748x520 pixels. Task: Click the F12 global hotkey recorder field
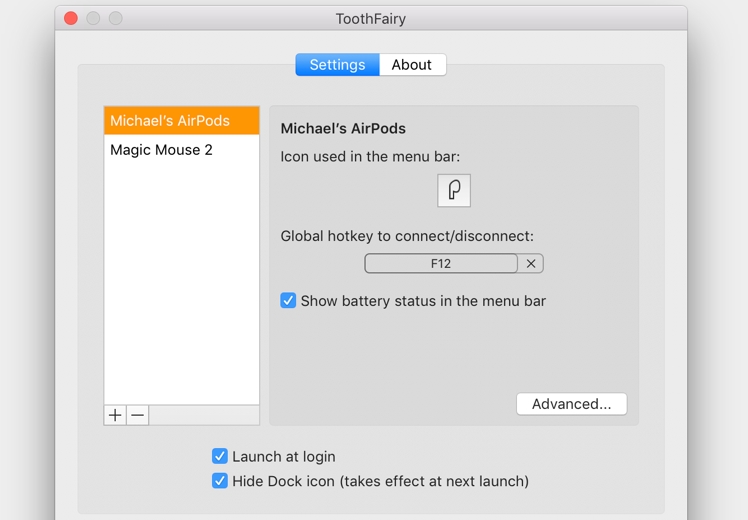click(441, 264)
